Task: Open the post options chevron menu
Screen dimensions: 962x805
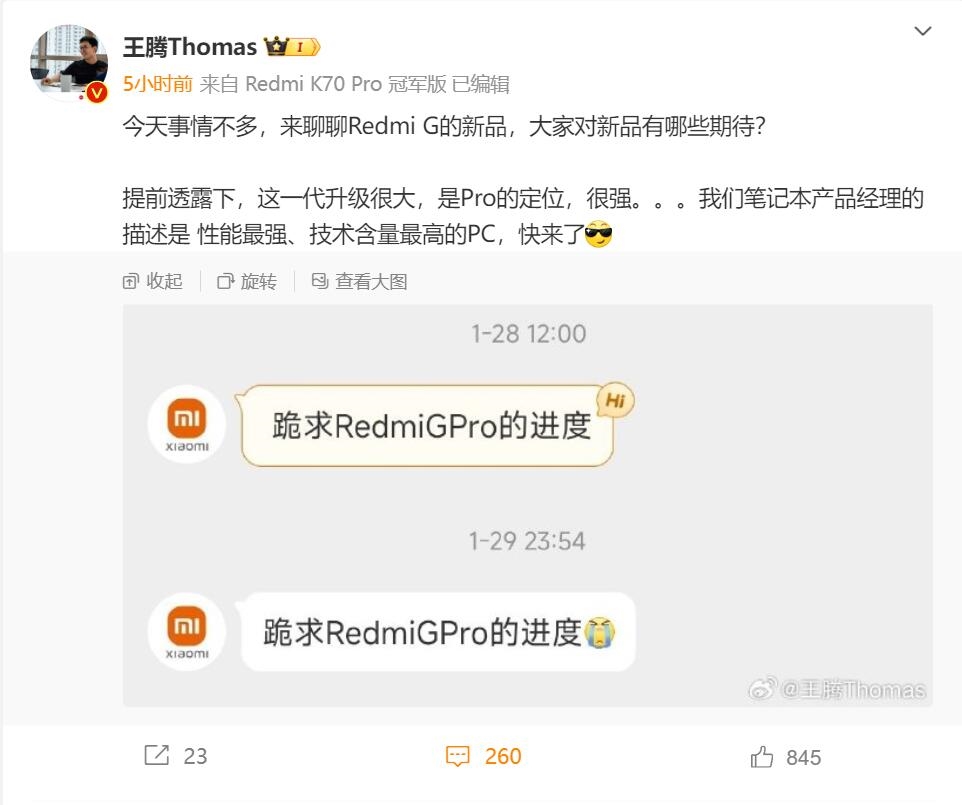Action: [x=923, y=31]
